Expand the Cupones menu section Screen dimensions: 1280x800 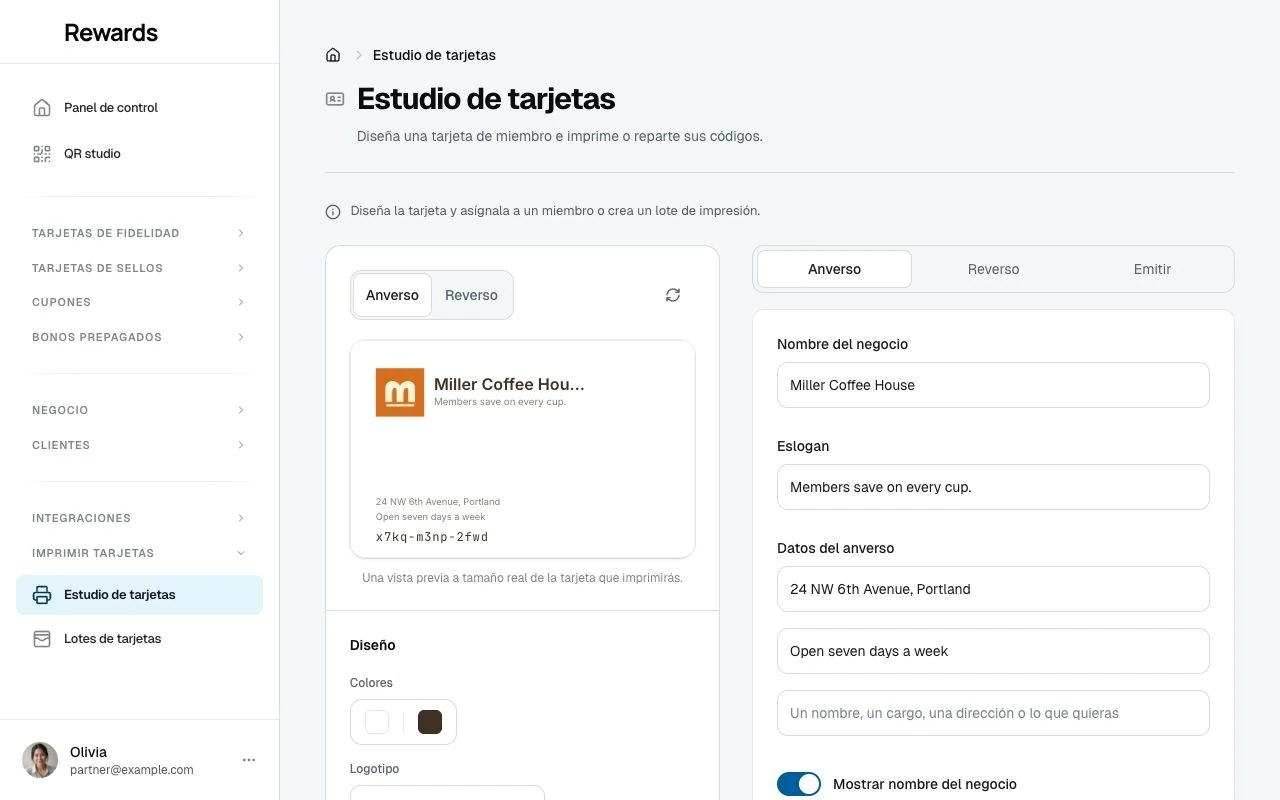pos(139,302)
